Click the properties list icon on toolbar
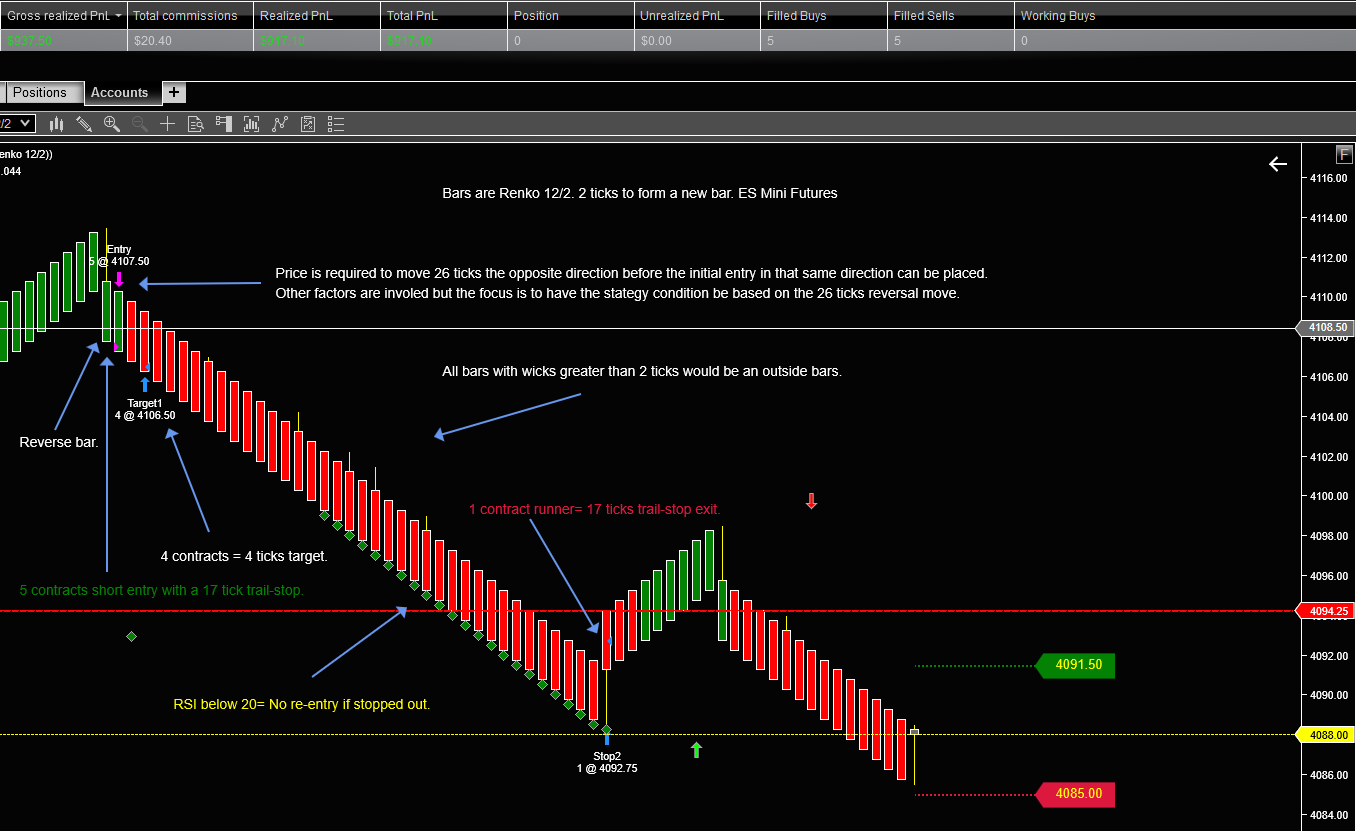 tap(336, 124)
